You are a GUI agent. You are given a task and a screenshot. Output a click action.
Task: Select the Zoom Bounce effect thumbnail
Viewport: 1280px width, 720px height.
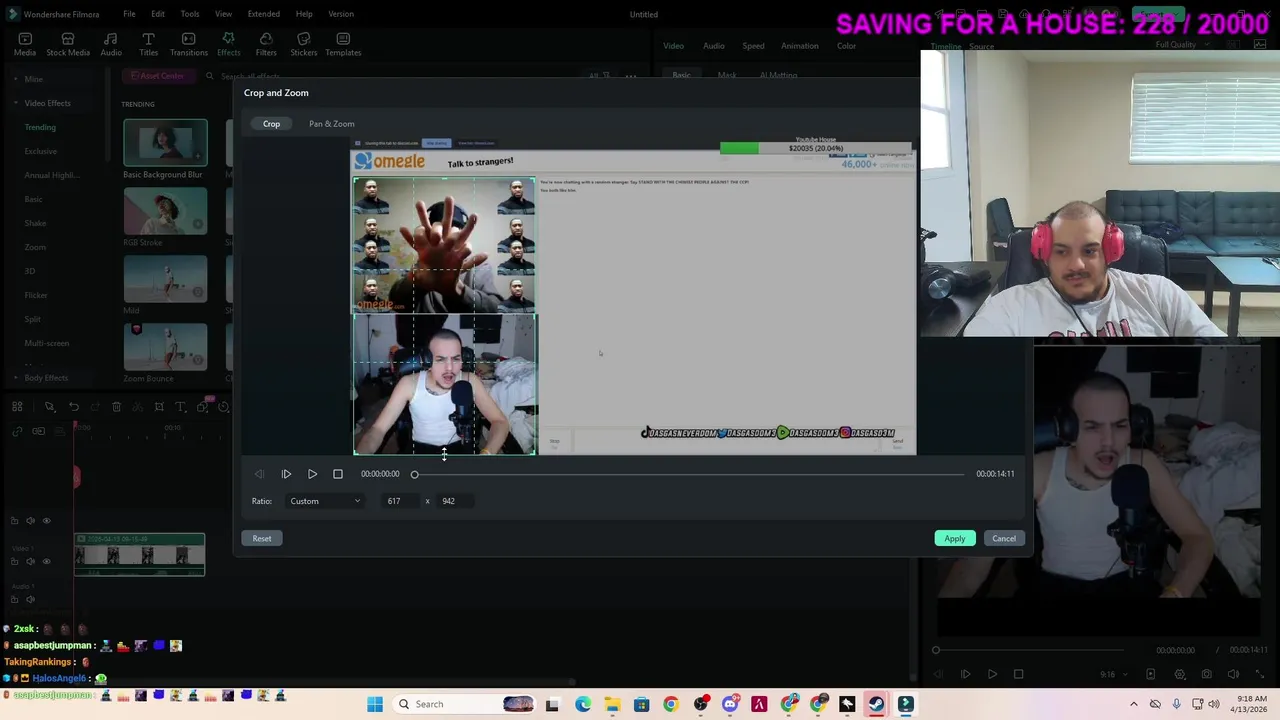[x=165, y=346]
